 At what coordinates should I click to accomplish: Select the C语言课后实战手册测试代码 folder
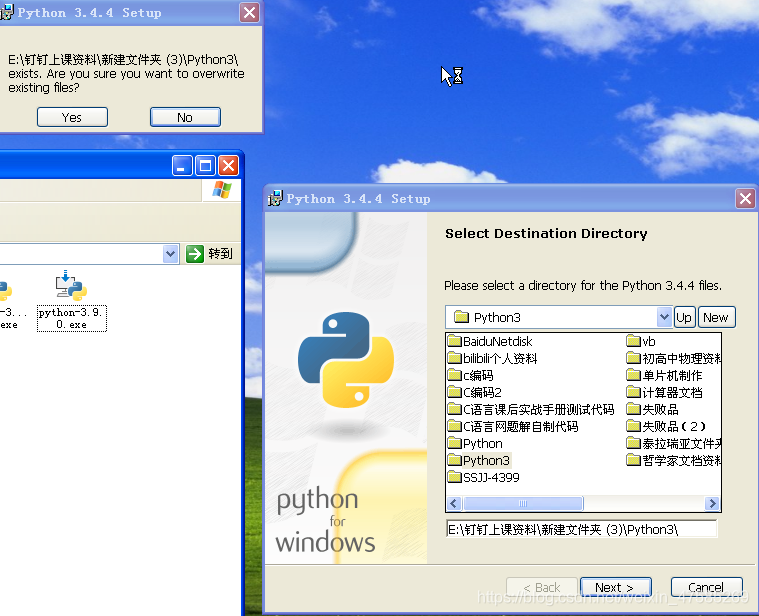click(531, 409)
